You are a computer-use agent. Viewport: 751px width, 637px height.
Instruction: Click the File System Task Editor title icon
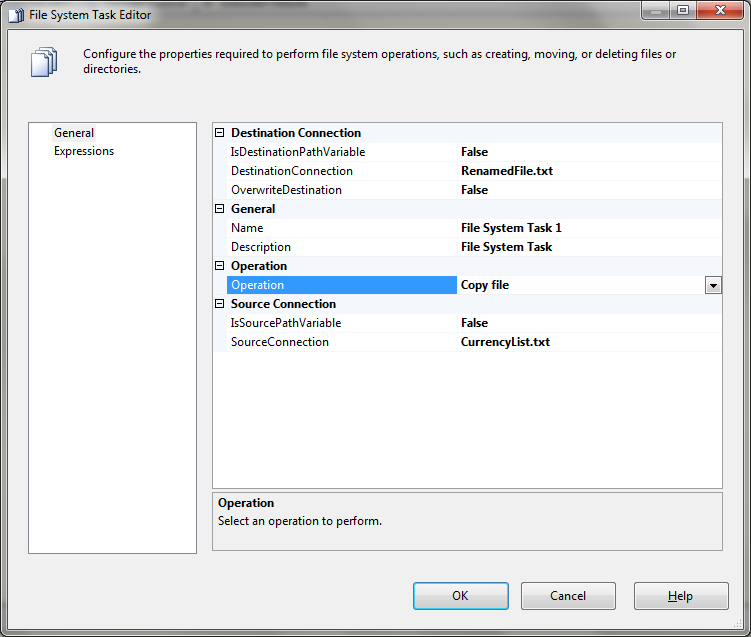(16, 15)
